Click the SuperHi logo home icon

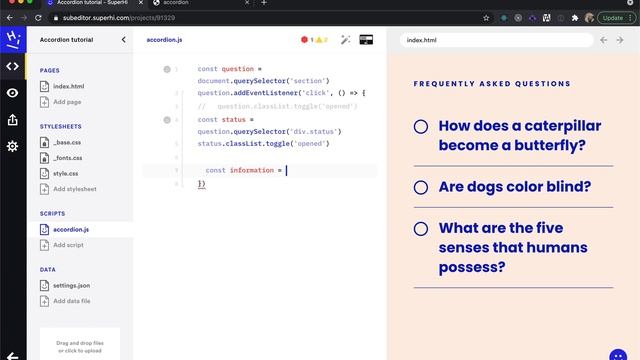coord(13,40)
